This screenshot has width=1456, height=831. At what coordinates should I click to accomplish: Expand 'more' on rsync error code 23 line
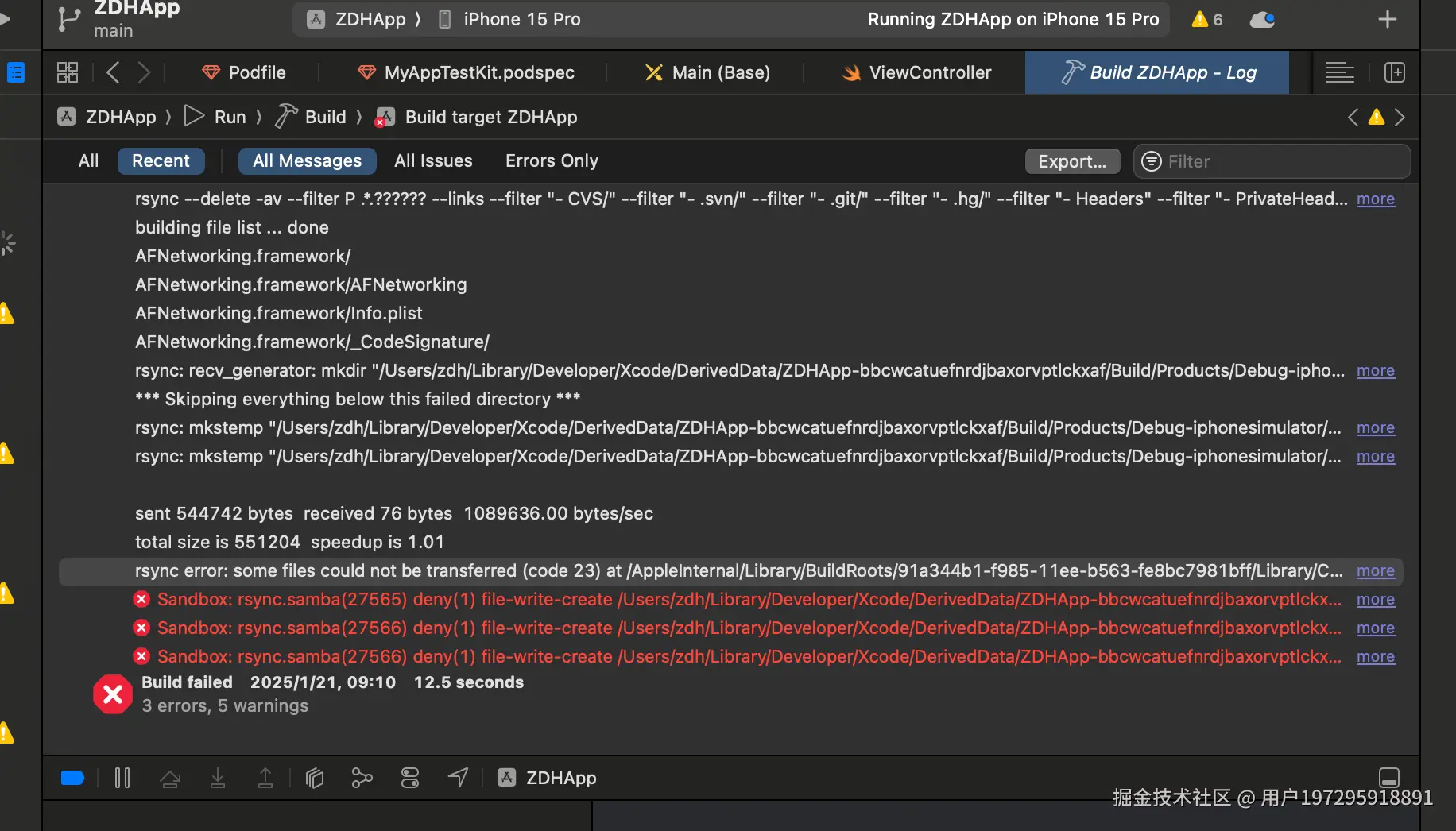coord(1375,571)
